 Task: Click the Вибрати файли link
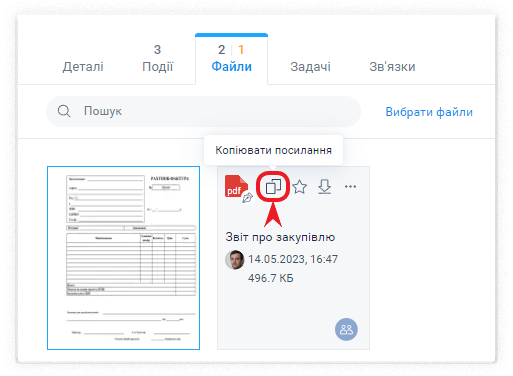point(429,112)
